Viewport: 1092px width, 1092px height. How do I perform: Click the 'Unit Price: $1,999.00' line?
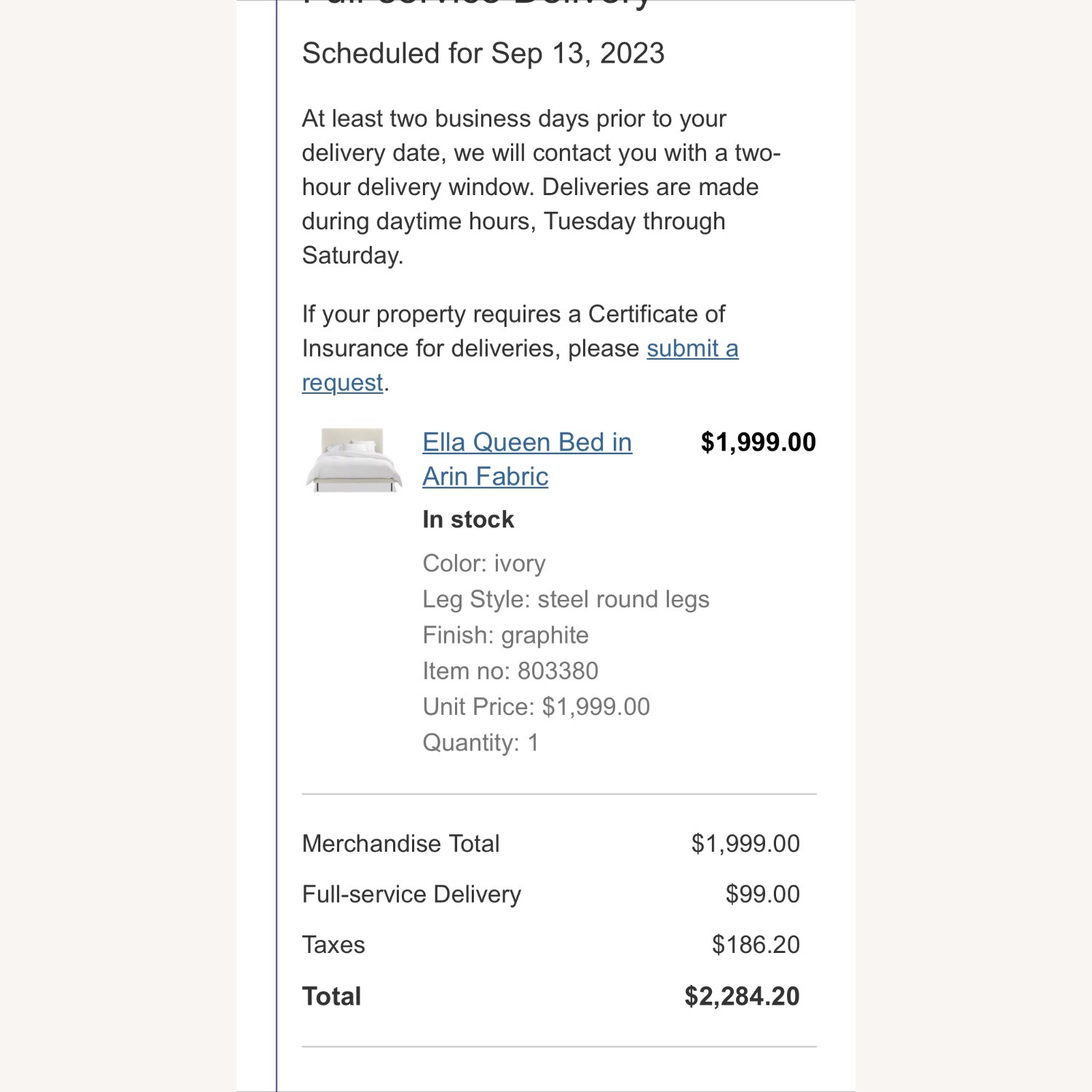click(536, 707)
